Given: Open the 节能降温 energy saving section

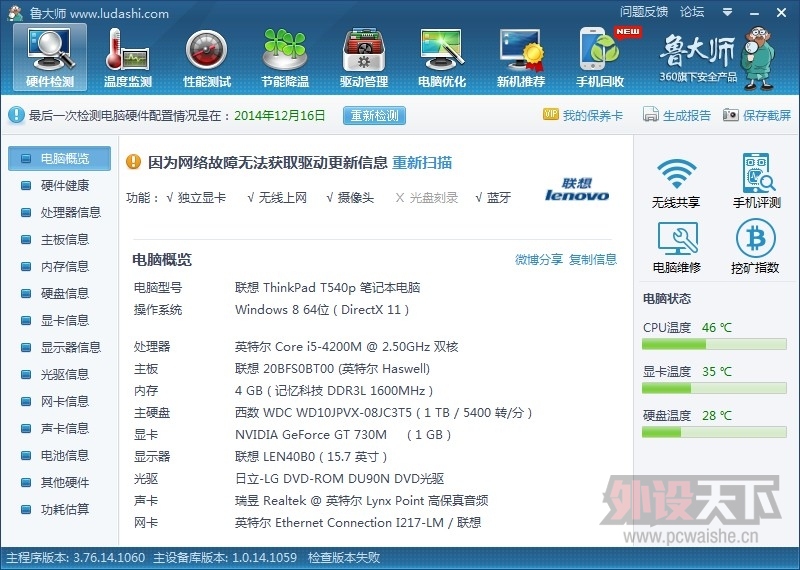Looking at the screenshot, I should pos(285,58).
